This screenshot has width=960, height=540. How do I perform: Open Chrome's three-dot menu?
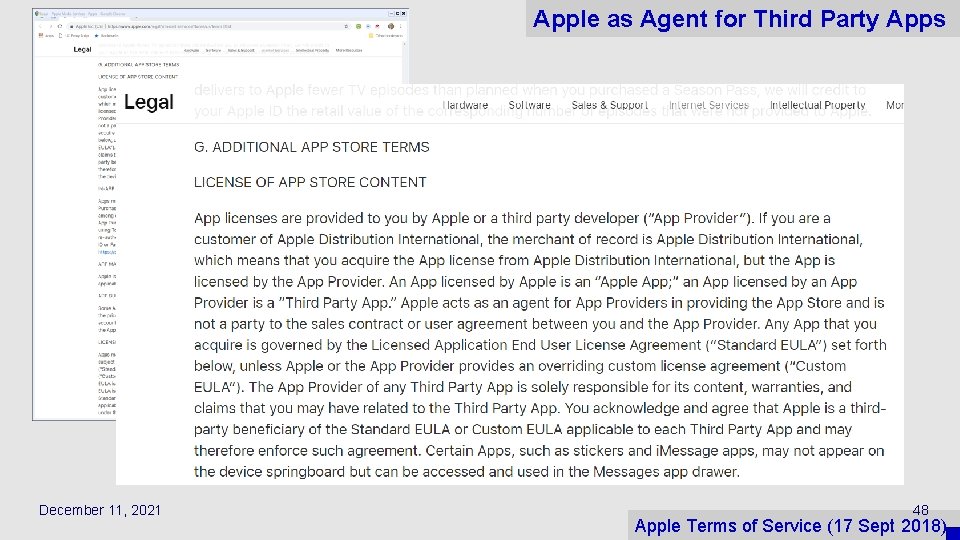[x=400, y=26]
